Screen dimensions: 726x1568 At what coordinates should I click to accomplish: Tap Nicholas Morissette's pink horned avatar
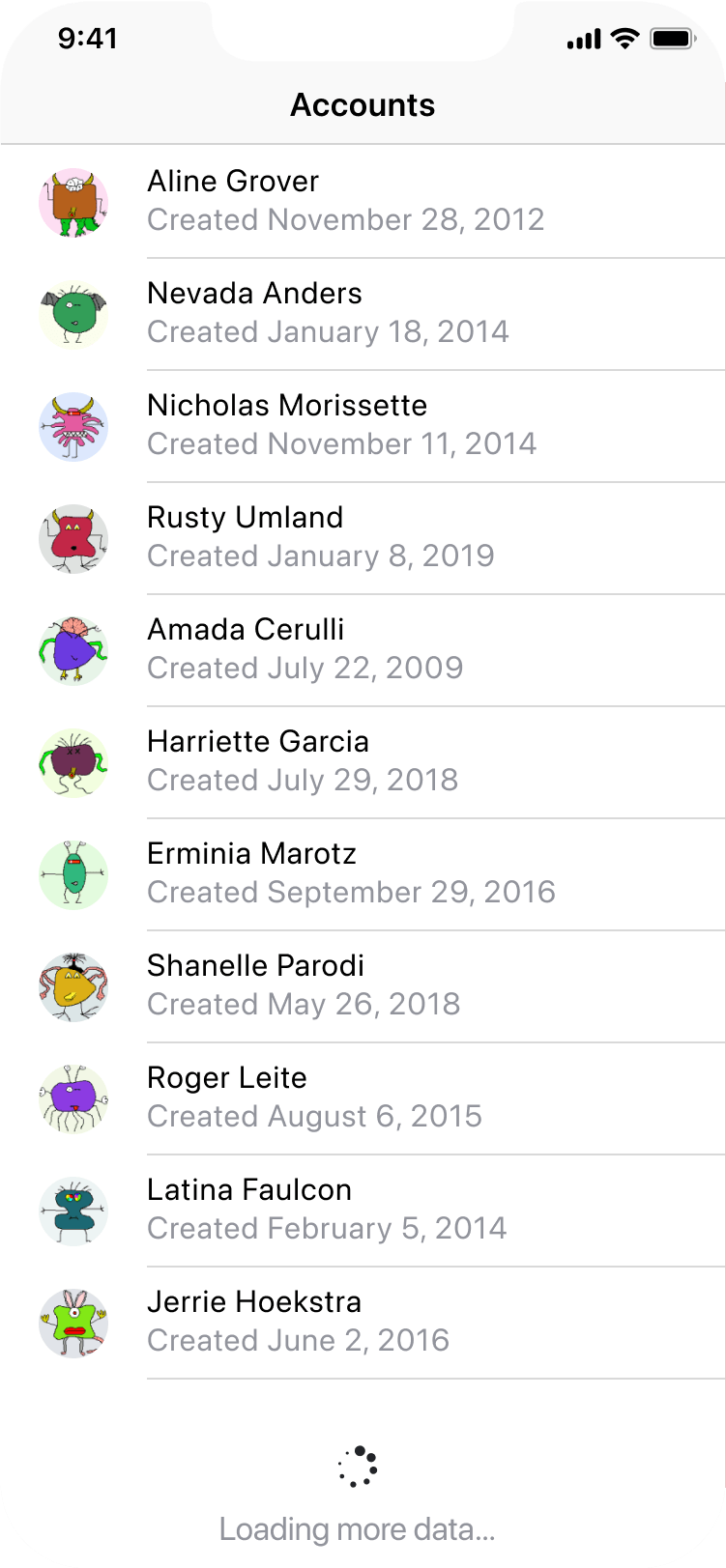[73, 426]
